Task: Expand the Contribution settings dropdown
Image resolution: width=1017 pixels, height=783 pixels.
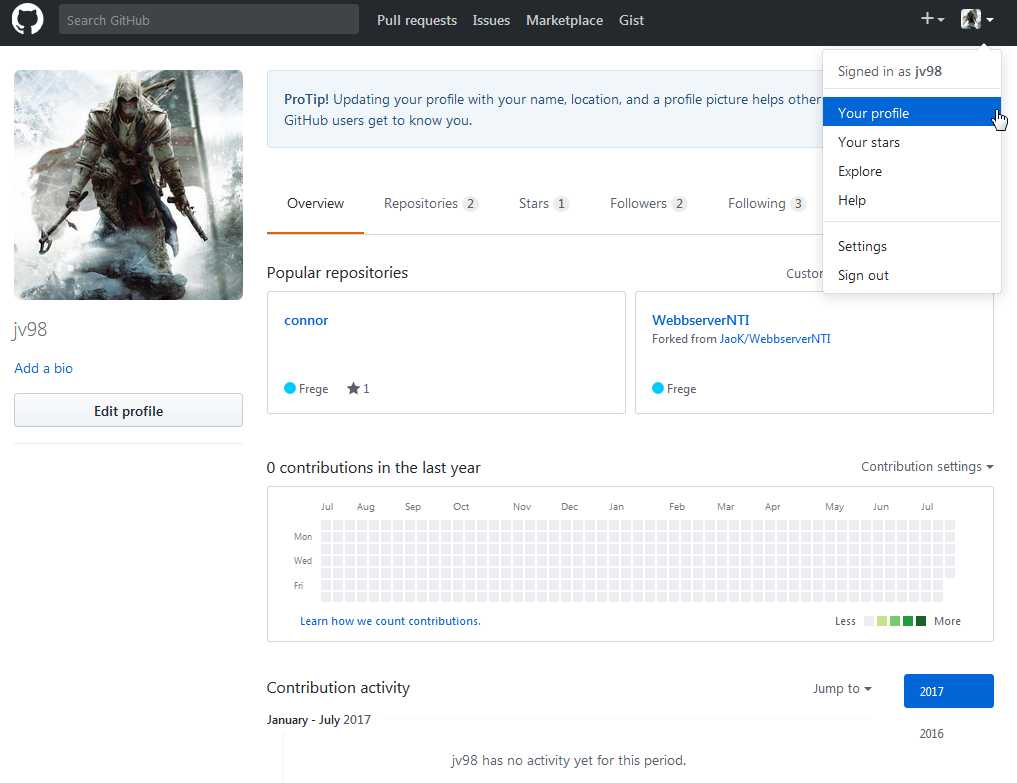Action: click(x=927, y=467)
